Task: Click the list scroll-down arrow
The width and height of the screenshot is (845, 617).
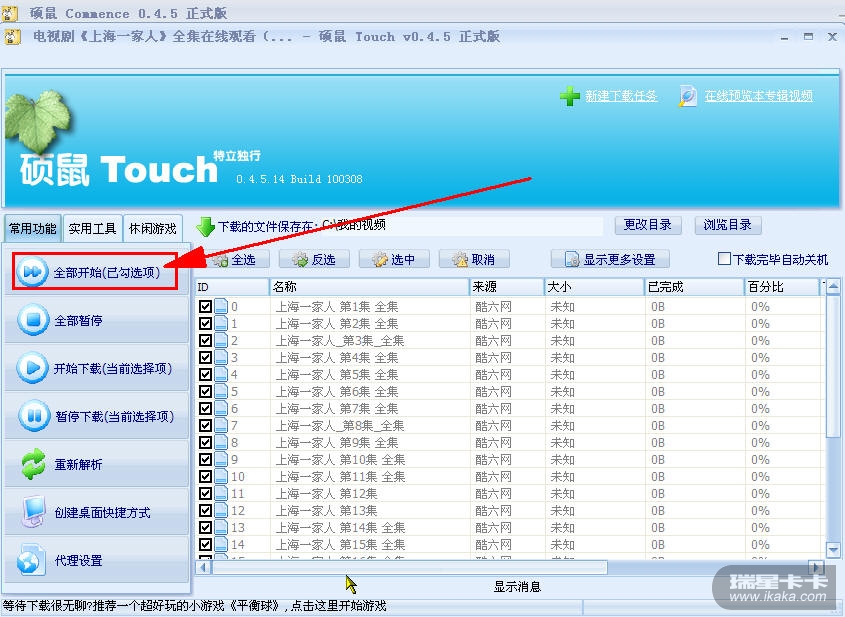Action: point(833,550)
